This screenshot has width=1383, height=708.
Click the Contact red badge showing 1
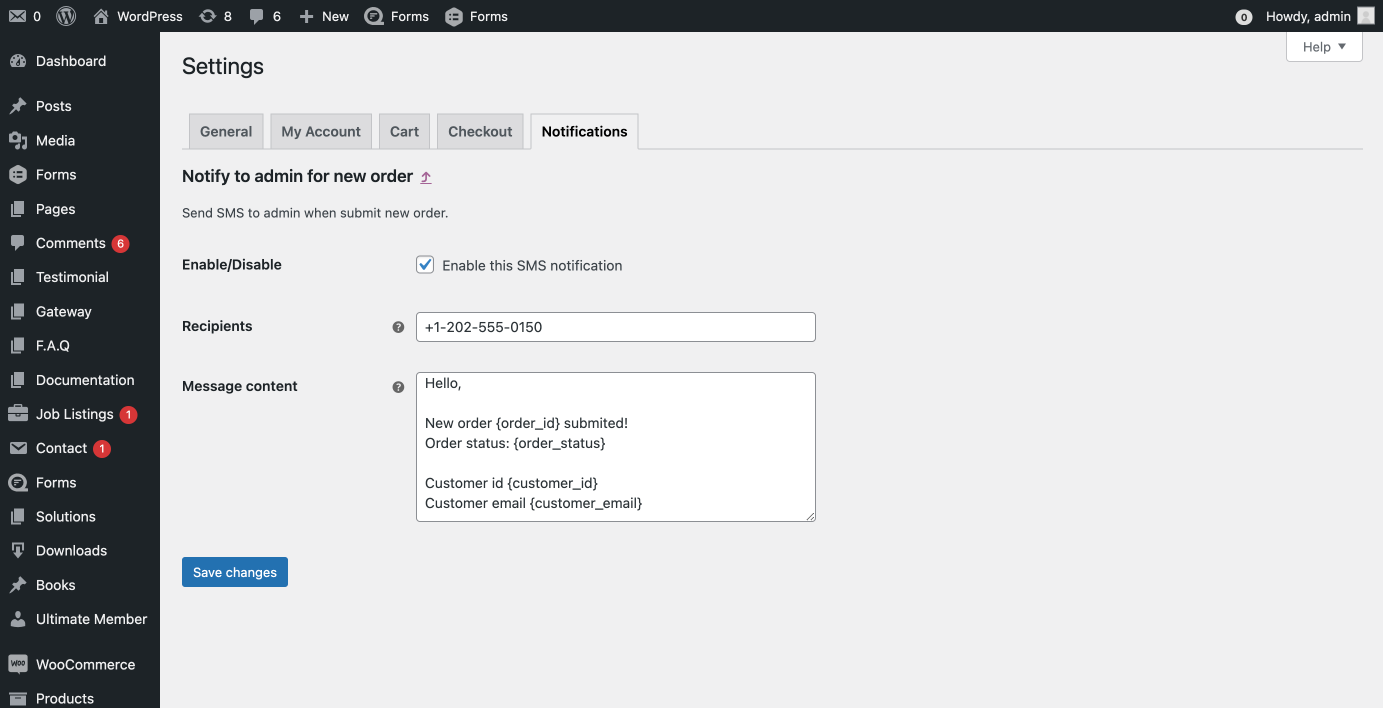pos(102,449)
